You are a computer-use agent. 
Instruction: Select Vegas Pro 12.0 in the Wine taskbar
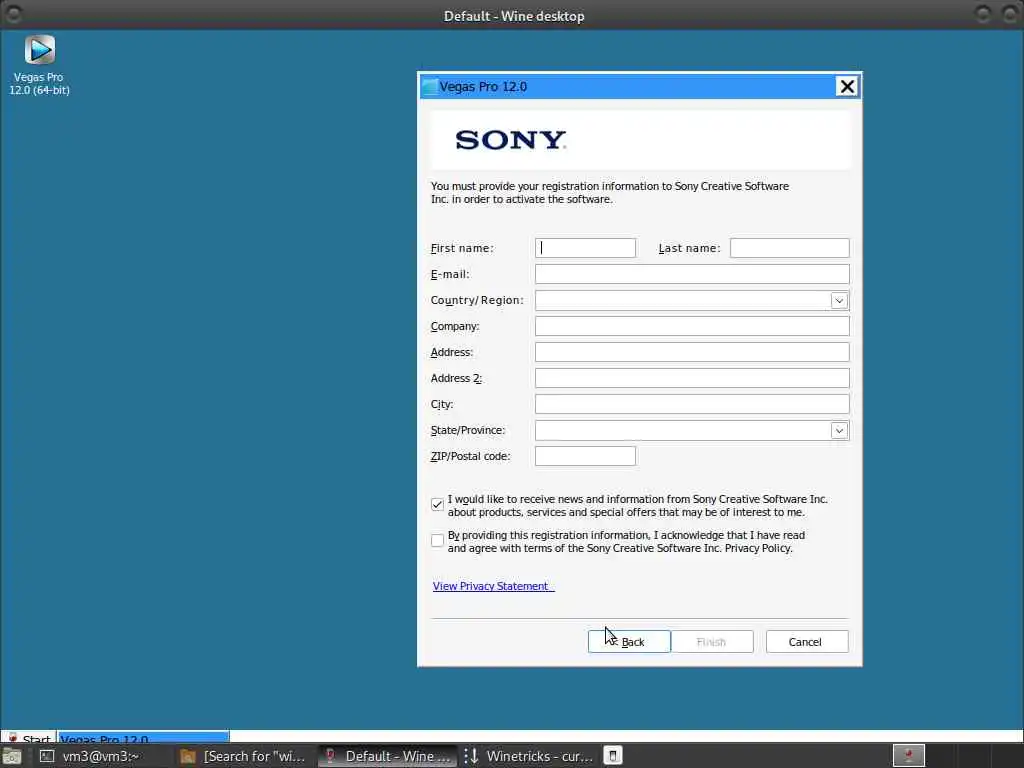pos(143,737)
